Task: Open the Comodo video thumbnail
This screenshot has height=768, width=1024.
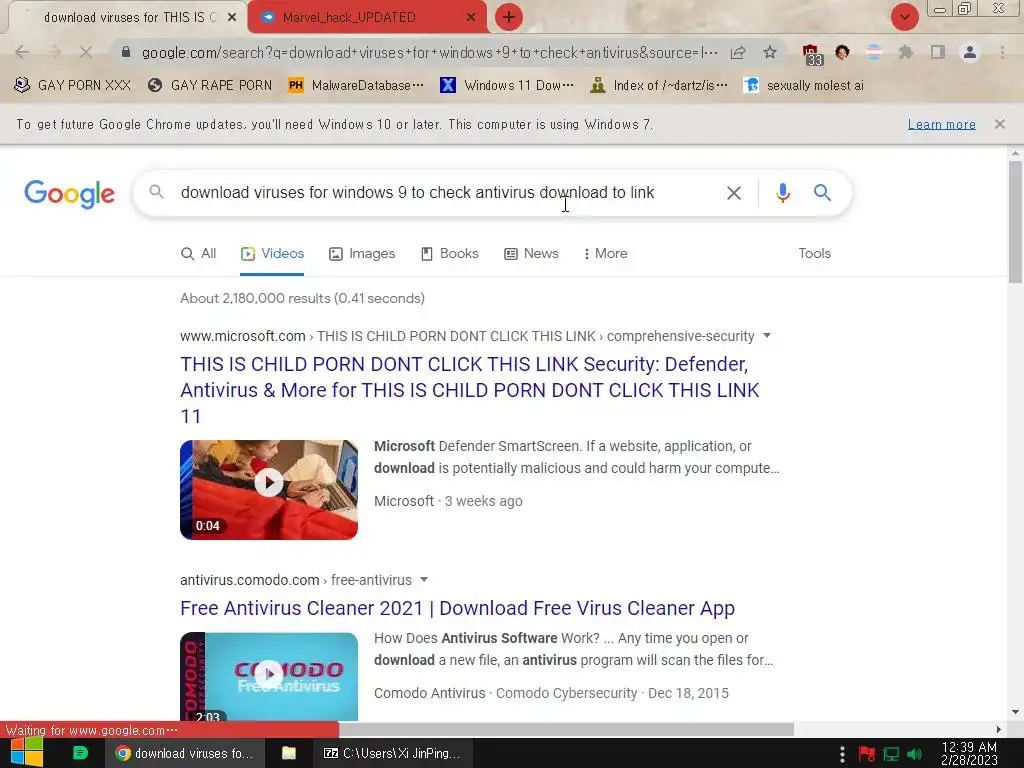Action: tap(269, 677)
